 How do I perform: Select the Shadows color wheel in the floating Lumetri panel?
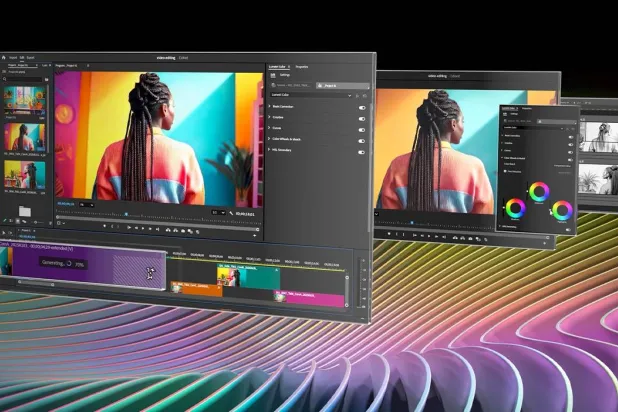tap(515, 208)
